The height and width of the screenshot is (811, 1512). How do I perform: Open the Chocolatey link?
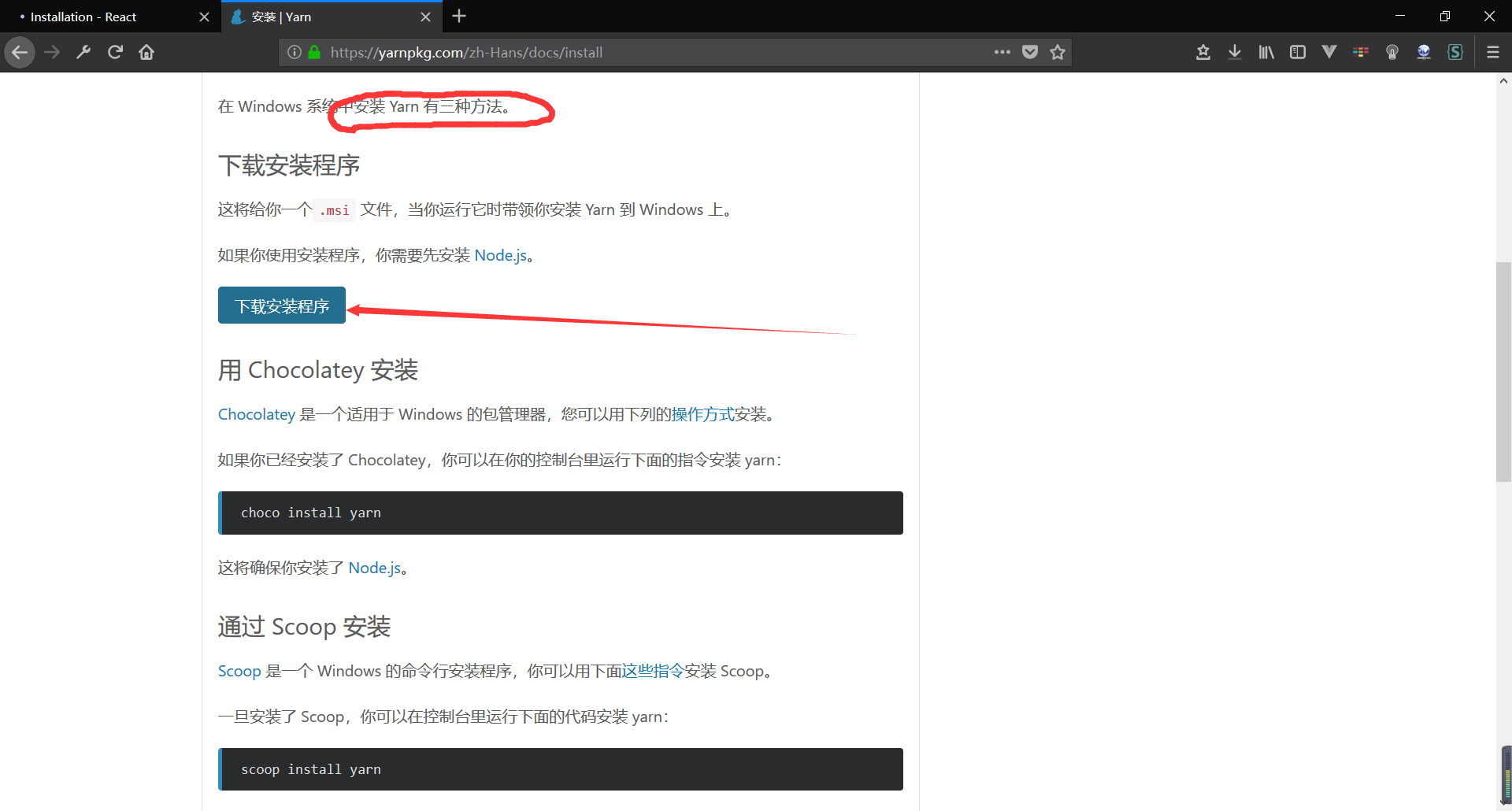click(x=257, y=414)
